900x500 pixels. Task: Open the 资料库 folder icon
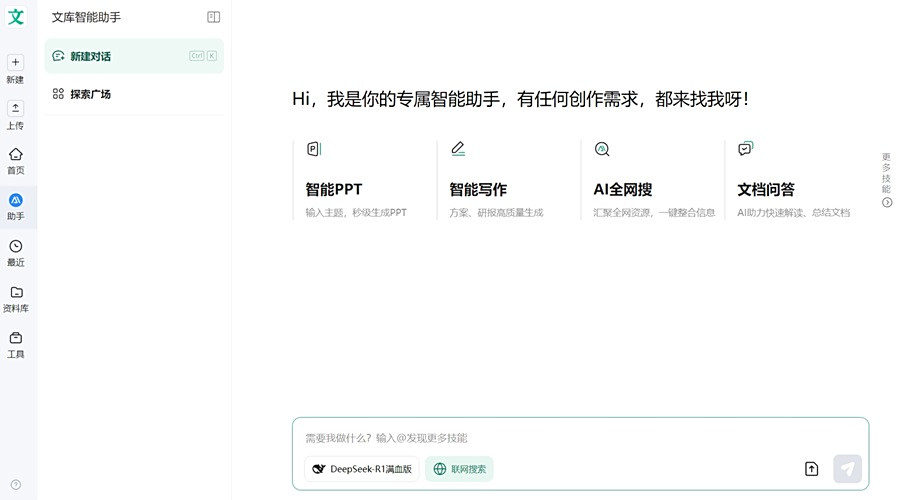click(16, 292)
